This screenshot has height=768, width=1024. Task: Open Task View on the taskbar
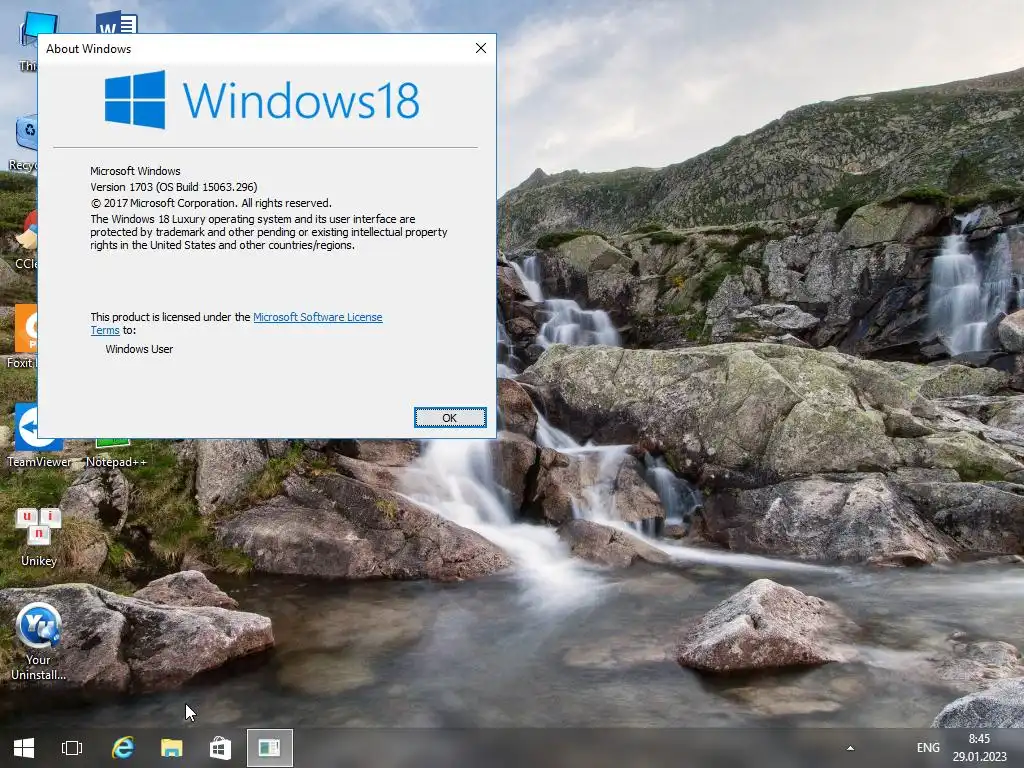tap(72, 748)
